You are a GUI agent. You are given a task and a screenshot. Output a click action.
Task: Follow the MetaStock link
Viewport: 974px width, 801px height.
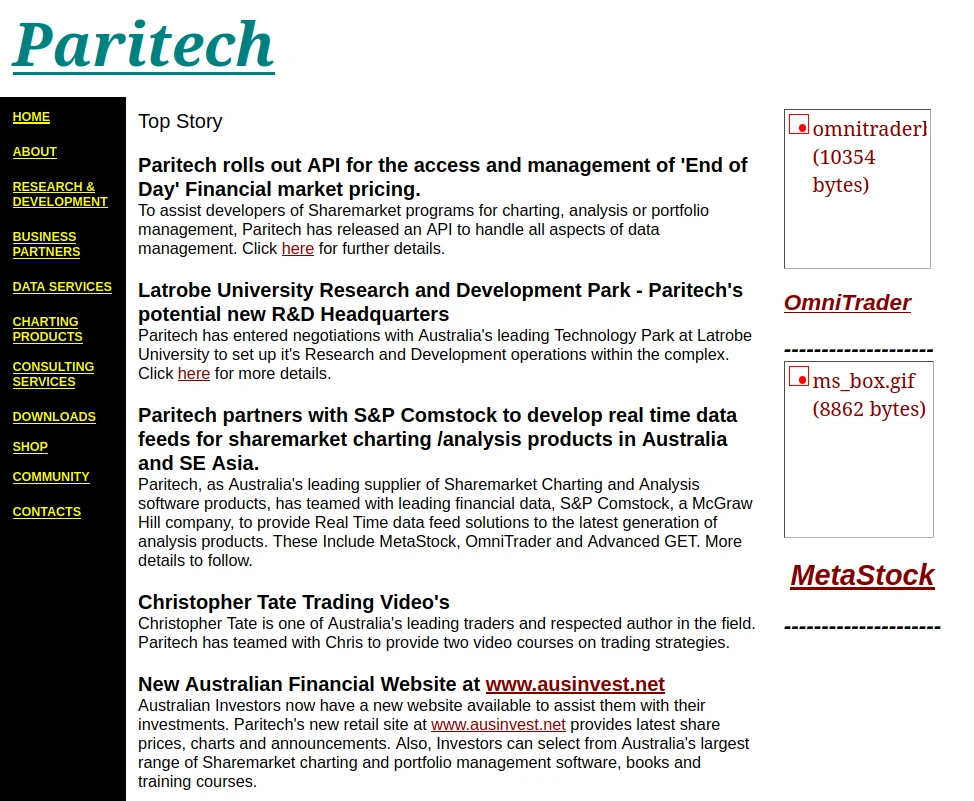(x=861, y=575)
